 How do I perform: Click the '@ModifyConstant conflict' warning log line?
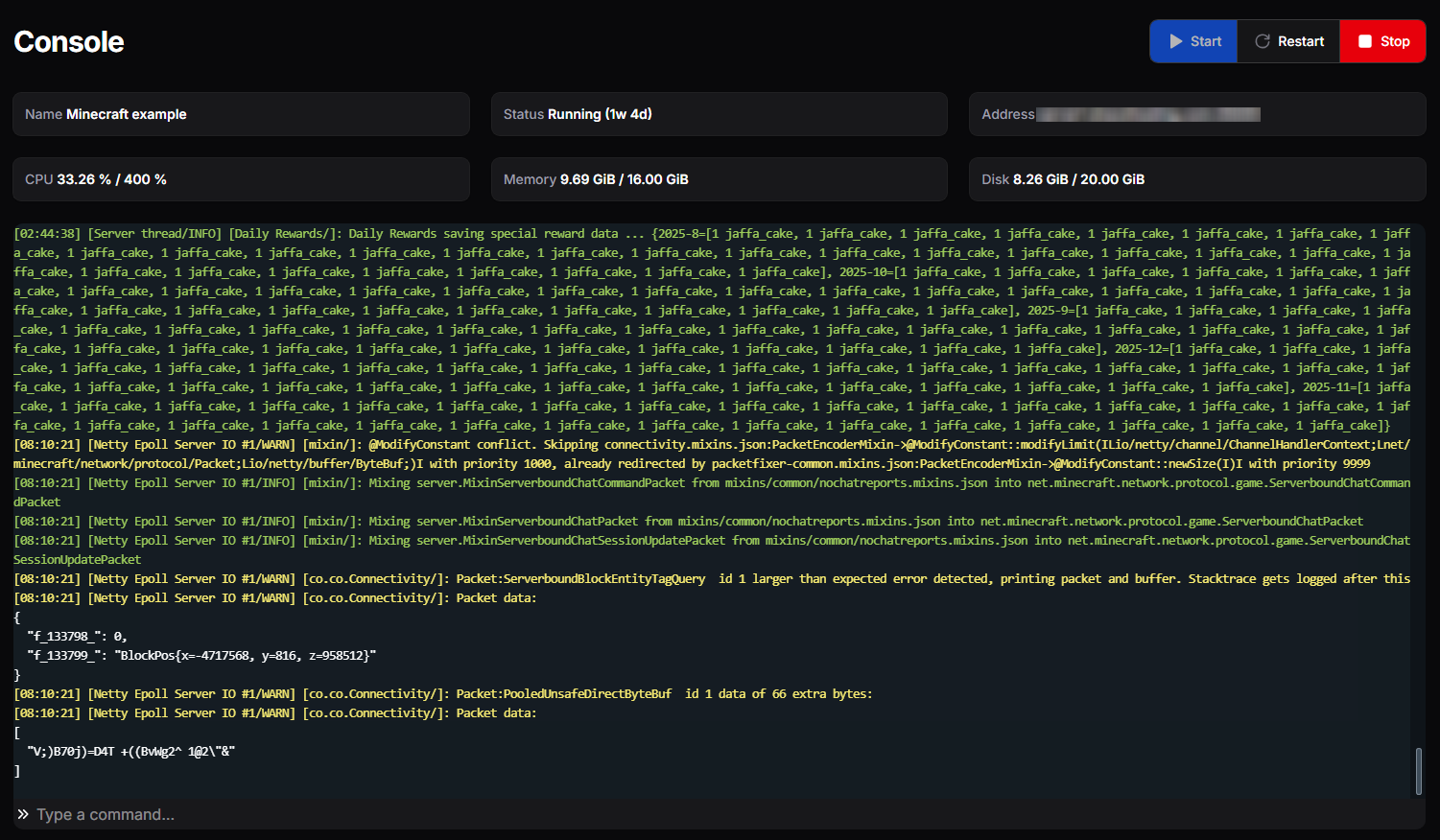712,454
